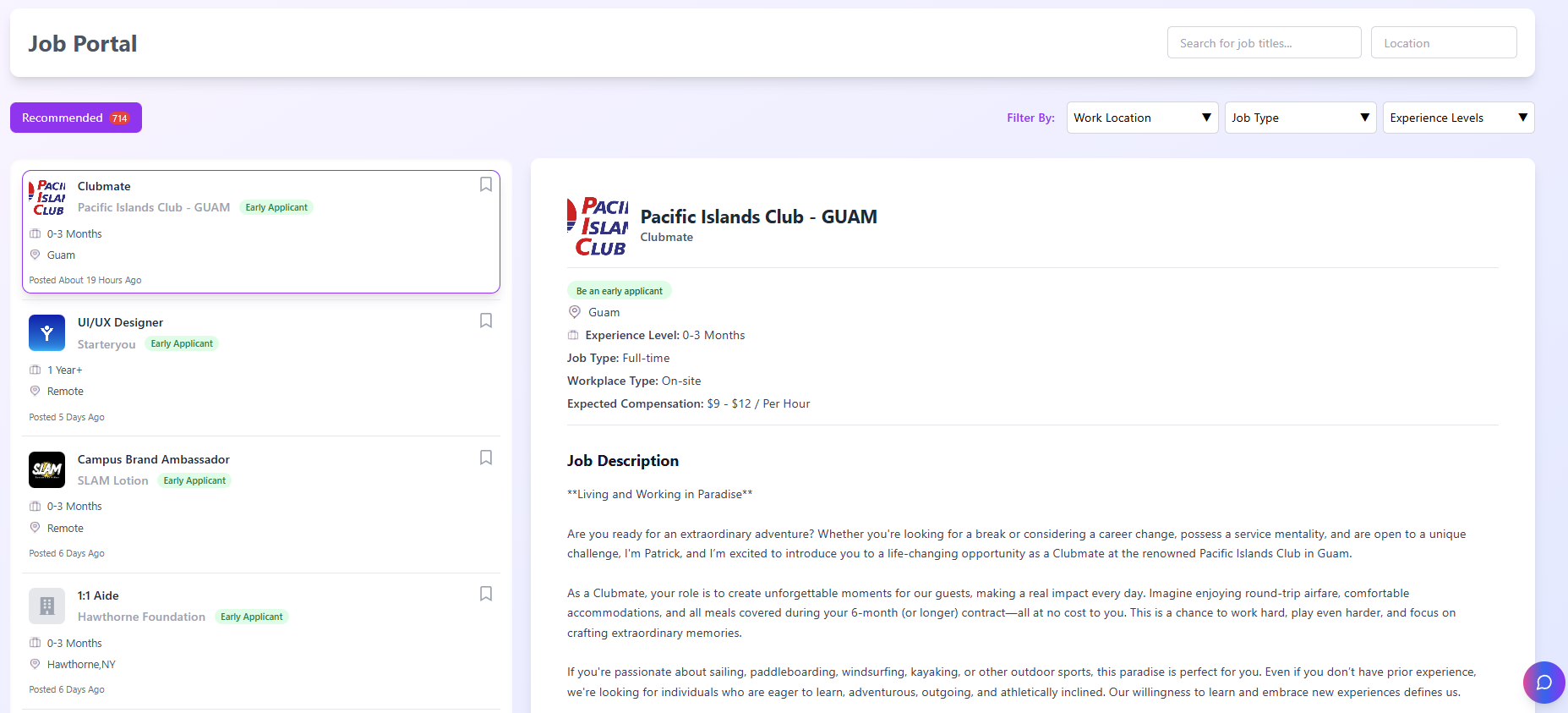Click large Pacific Islands Club logo in details
Viewport: 1568px width, 713px height.
tap(598, 227)
